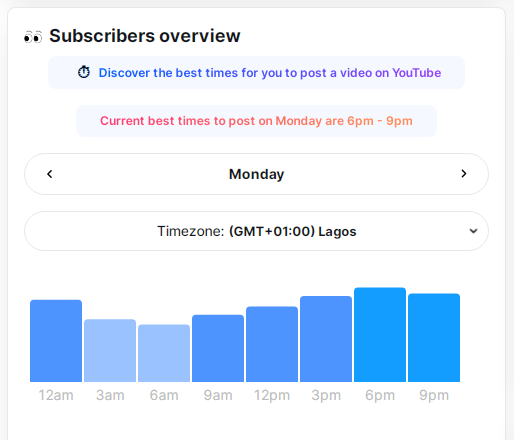Open the Timezone (GMT+01:00) Lagos dropdown
This screenshot has height=440, width=514.
(256, 231)
